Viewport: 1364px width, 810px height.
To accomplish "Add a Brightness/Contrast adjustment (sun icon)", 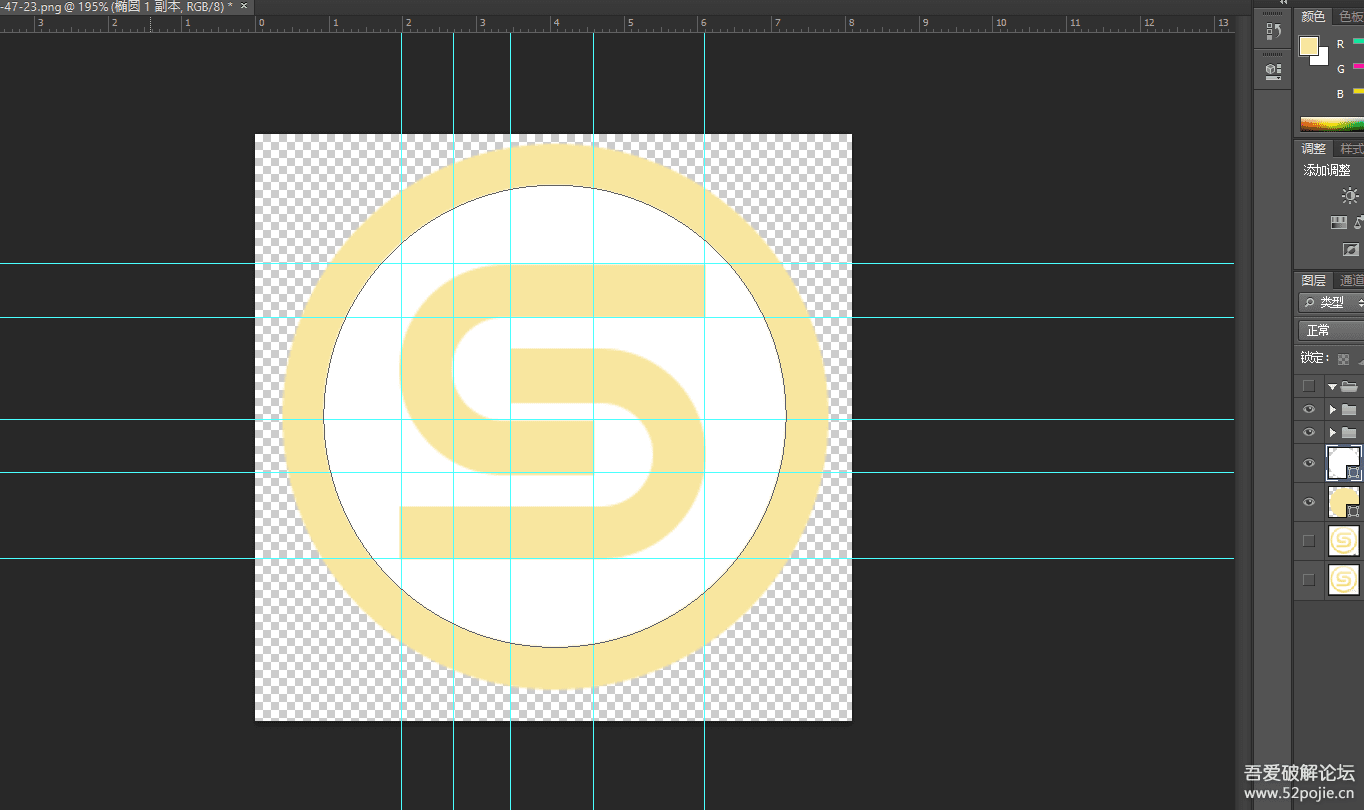I will point(1350,196).
